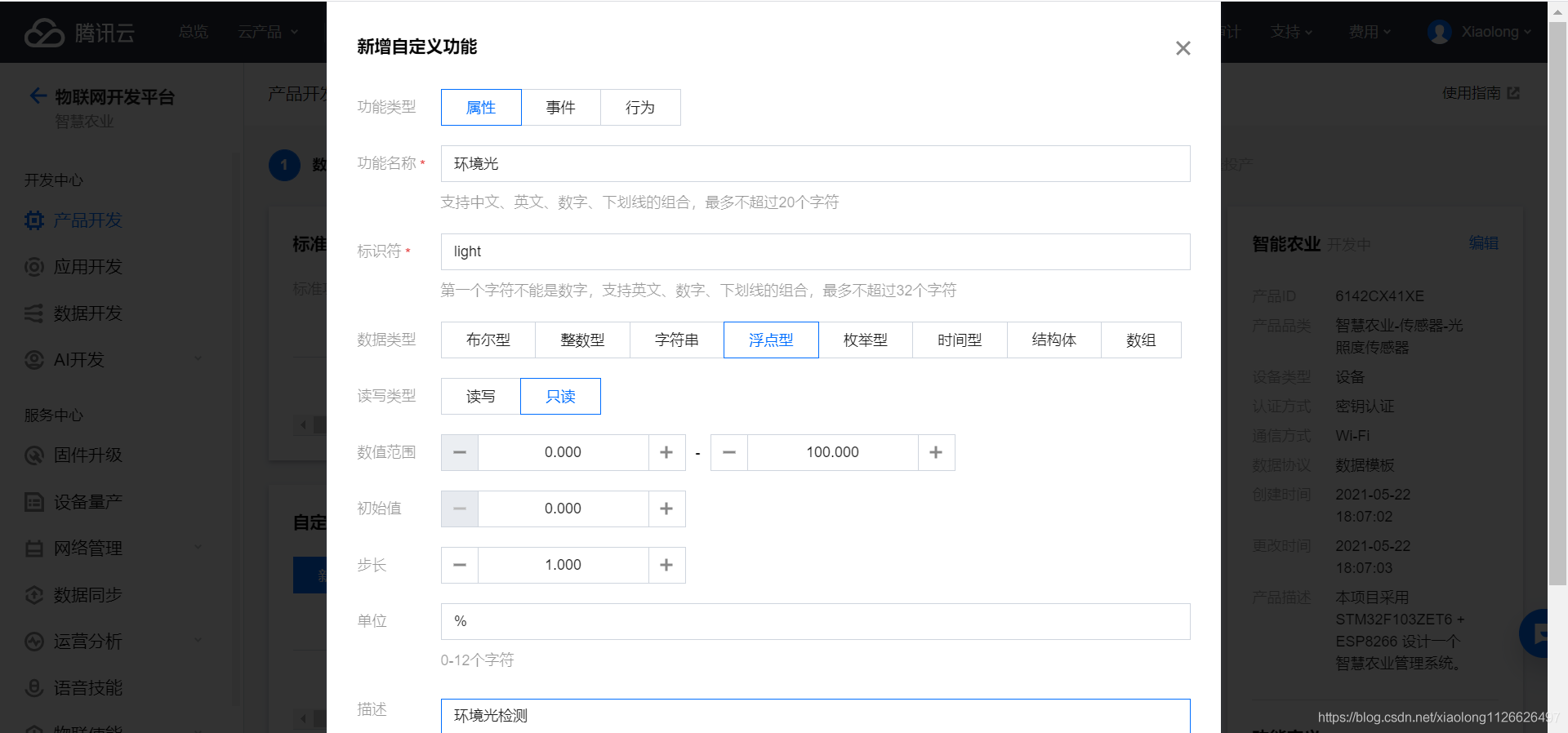Screen dimensions: 1568x733
Task: Open 设备量产 in the sidebar
Action: (x=87, y=502)
